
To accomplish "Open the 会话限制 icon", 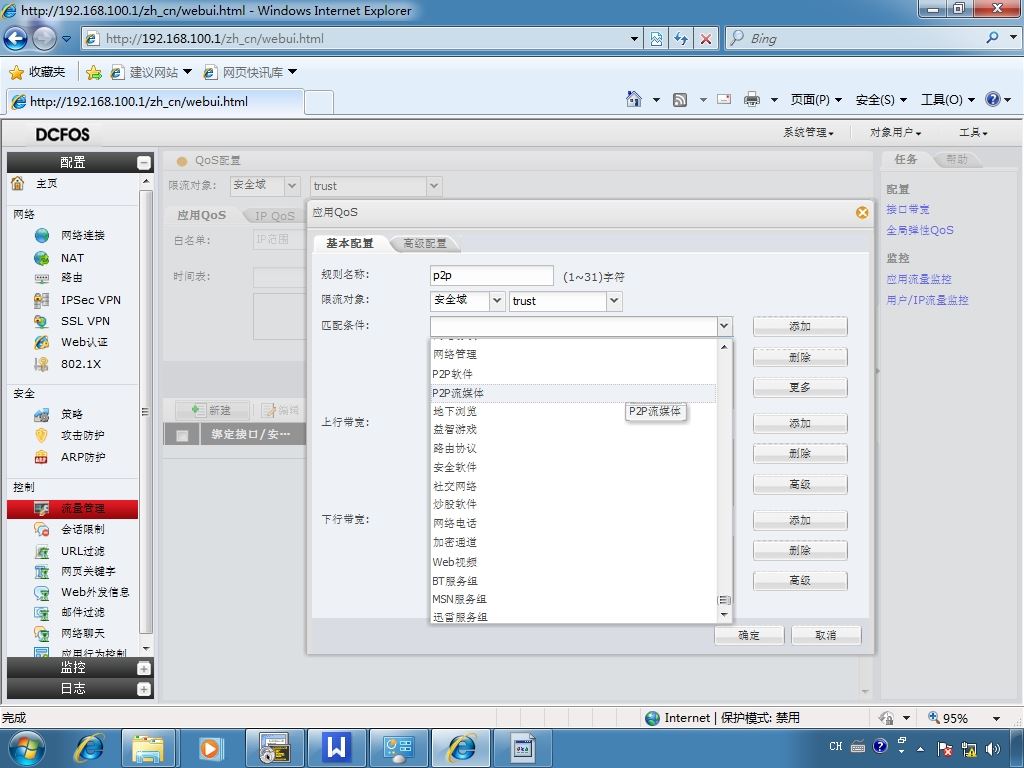I will pyautogui.click(x=42, y=529).
